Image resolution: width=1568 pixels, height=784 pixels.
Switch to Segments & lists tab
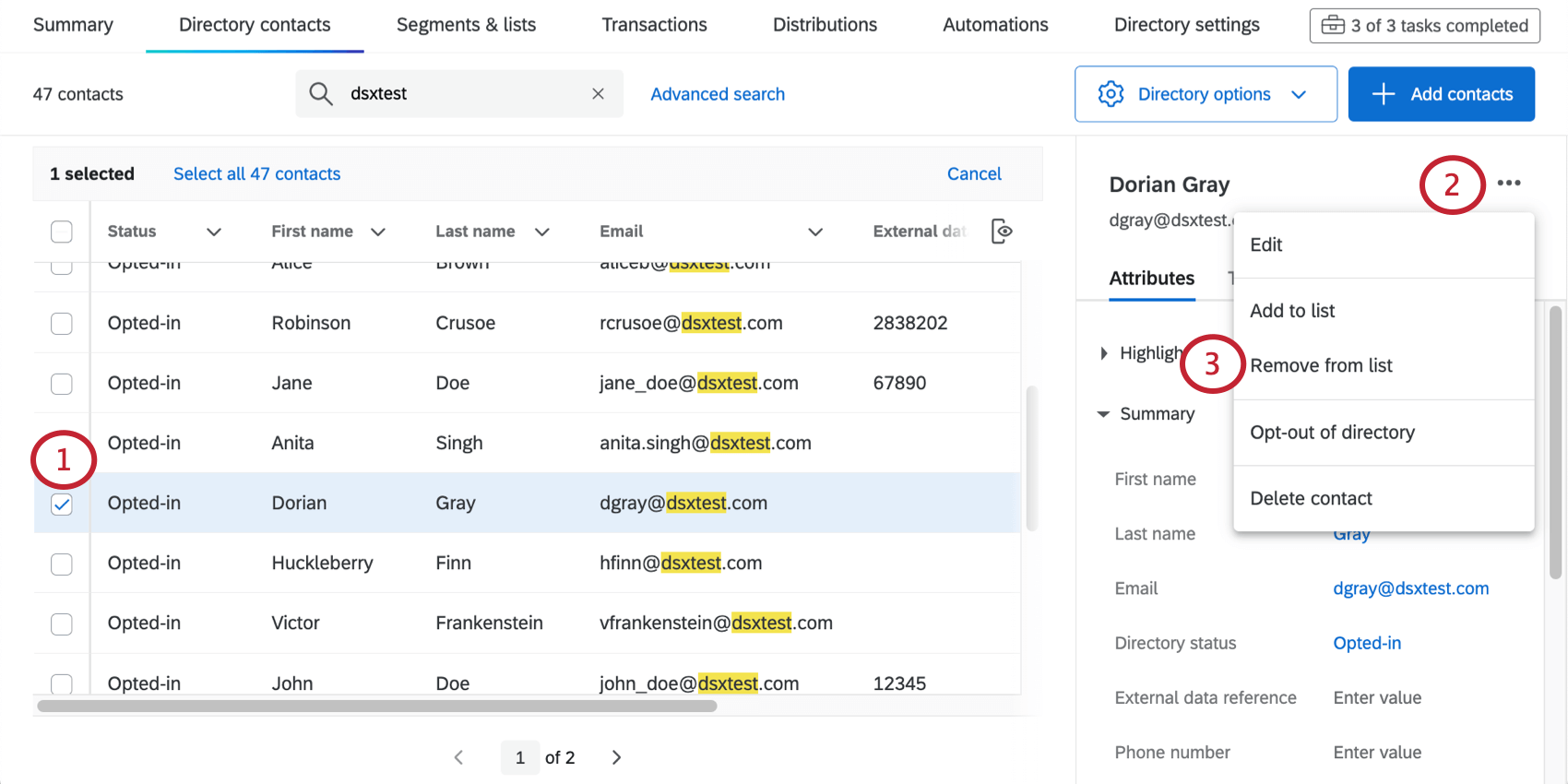tap(466, 25)
